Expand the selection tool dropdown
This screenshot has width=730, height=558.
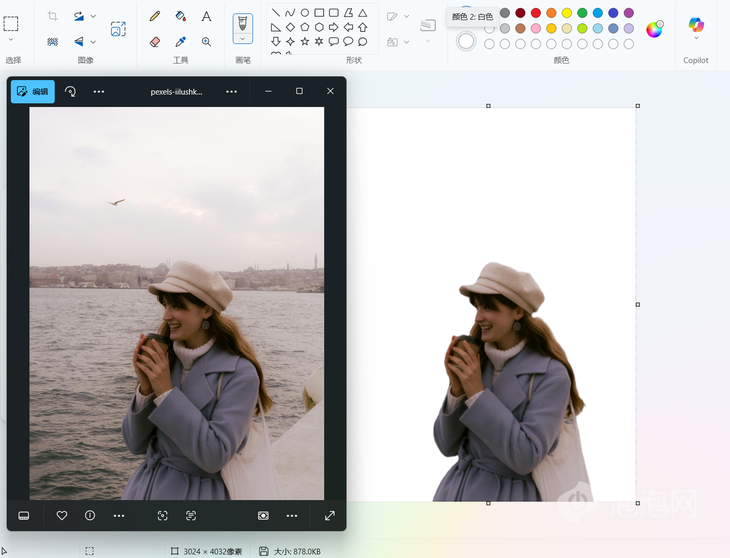(11, 40)
